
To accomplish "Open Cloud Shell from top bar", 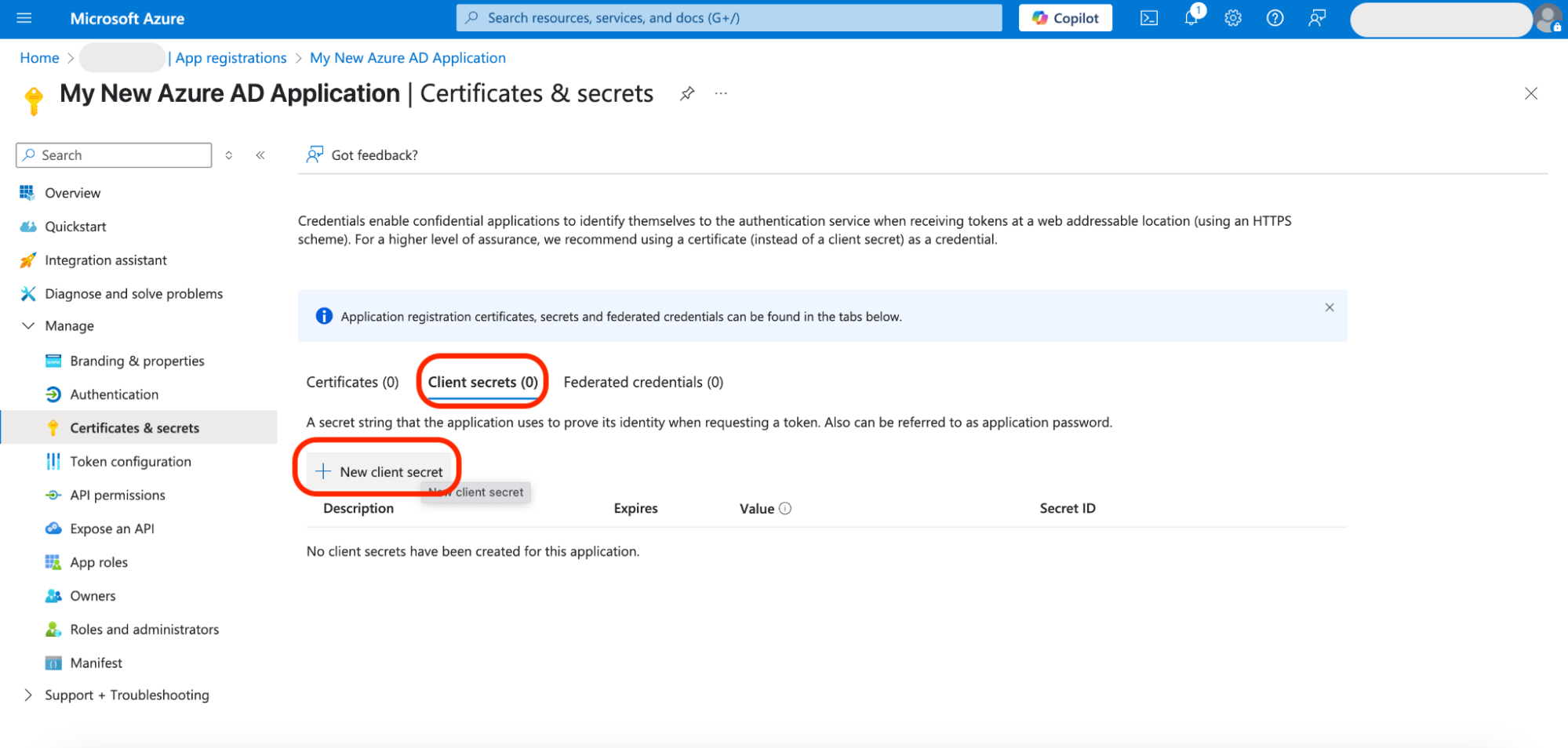I will (1149, 18).
